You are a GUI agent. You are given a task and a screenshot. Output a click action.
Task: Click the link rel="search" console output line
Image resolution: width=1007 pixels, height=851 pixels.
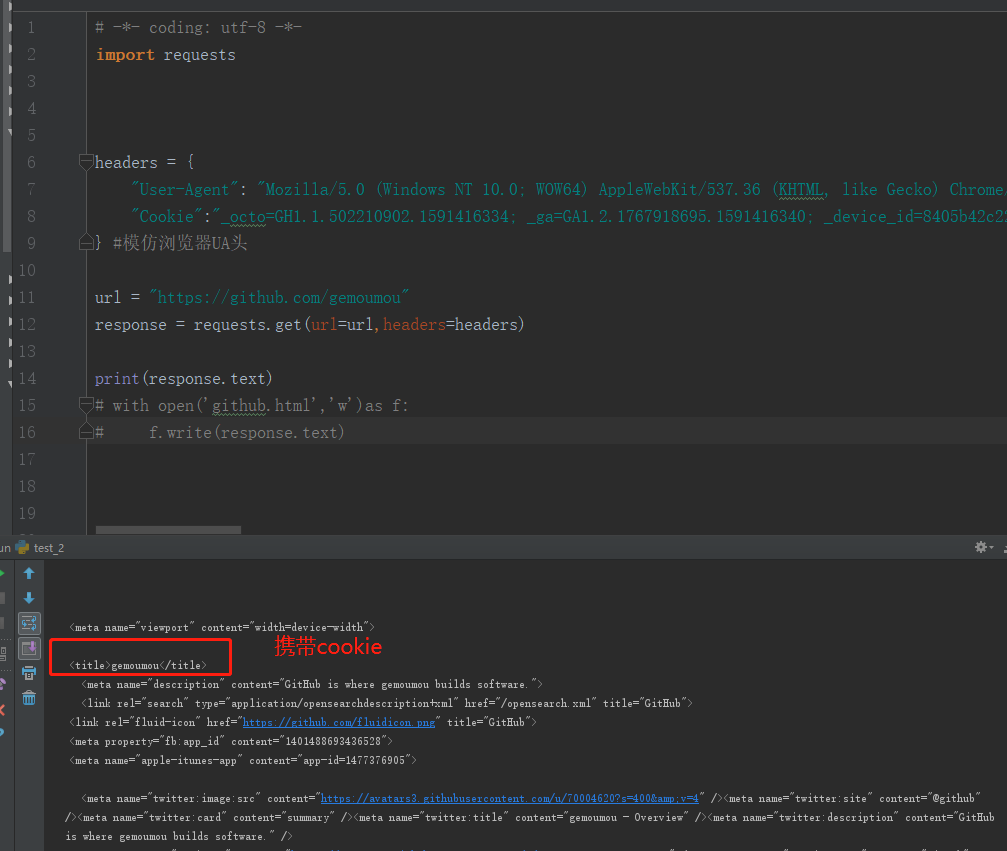pos(387,703)
